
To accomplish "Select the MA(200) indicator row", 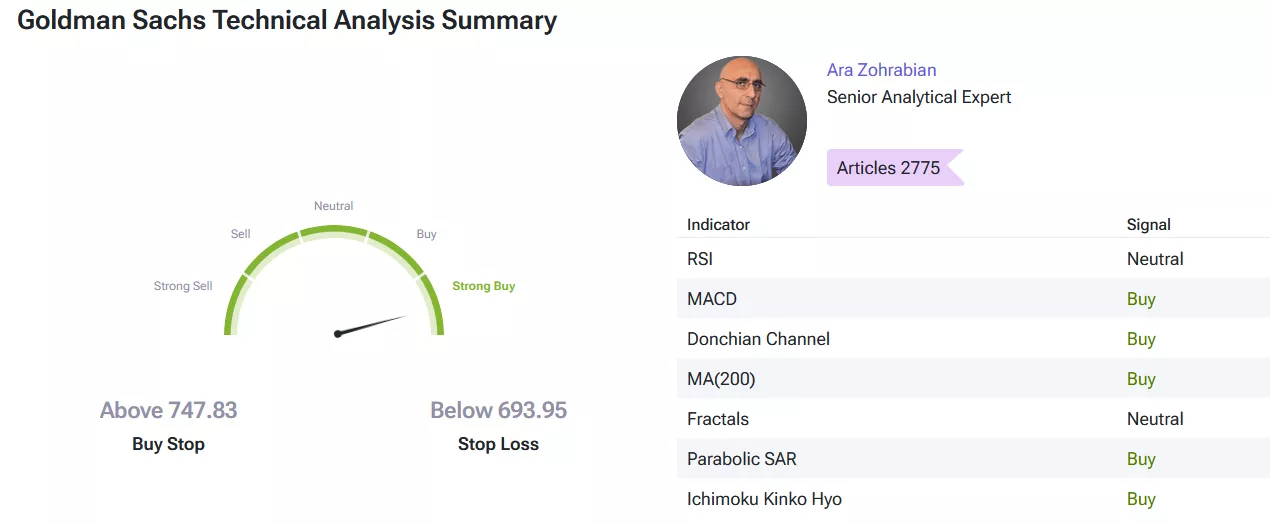I will point(973,379).
